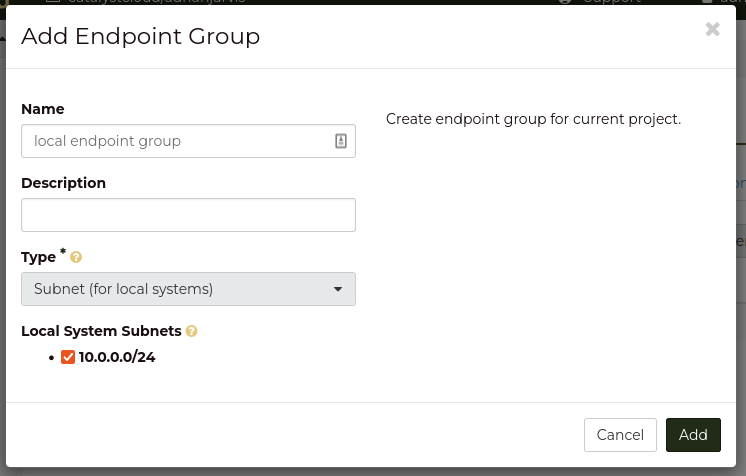Screen dimensions: 746x476
Task: Close the Add Endpoint Group dialog
Action: pyautogui.click(x=712, y=30)
